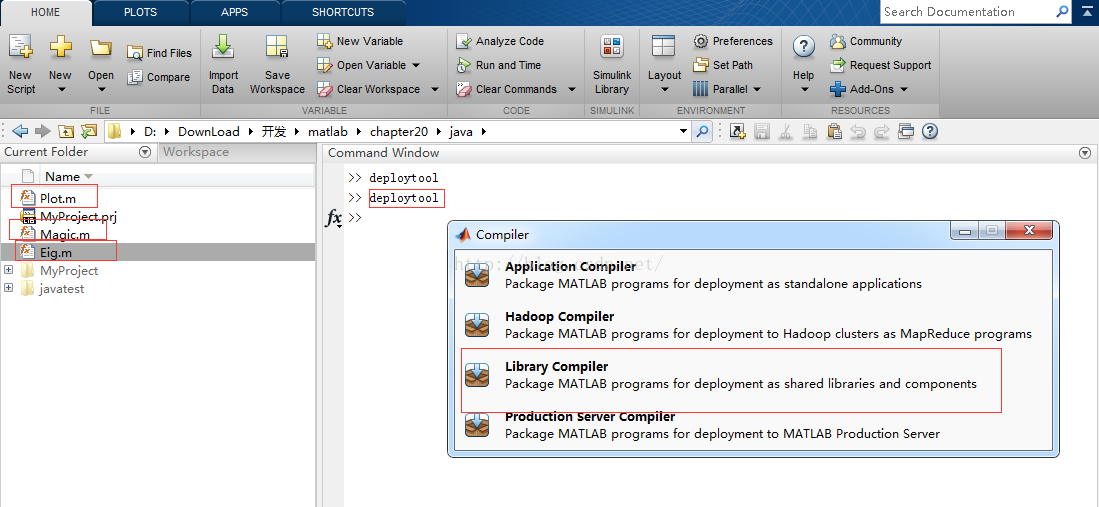
Task: Open the Simulink Library
Action: pyautogui.click(x=612, y=65)
